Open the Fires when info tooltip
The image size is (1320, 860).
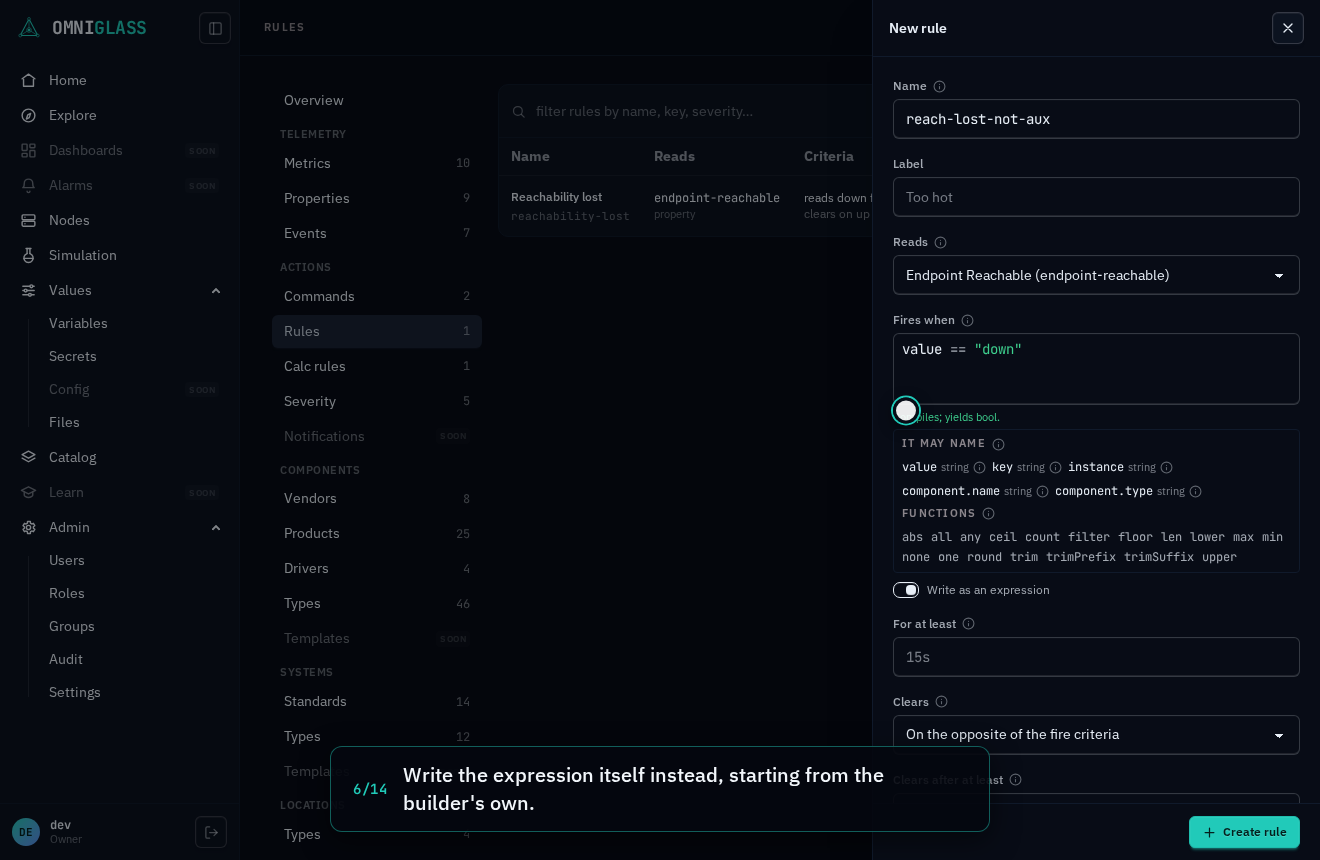[x=967, y=320]
